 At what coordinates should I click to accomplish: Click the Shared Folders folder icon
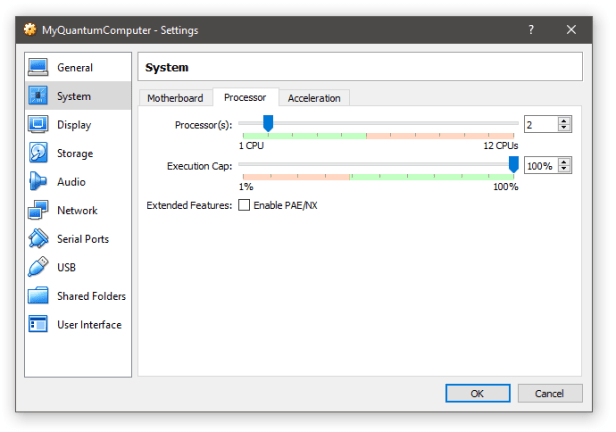point(39,296)
